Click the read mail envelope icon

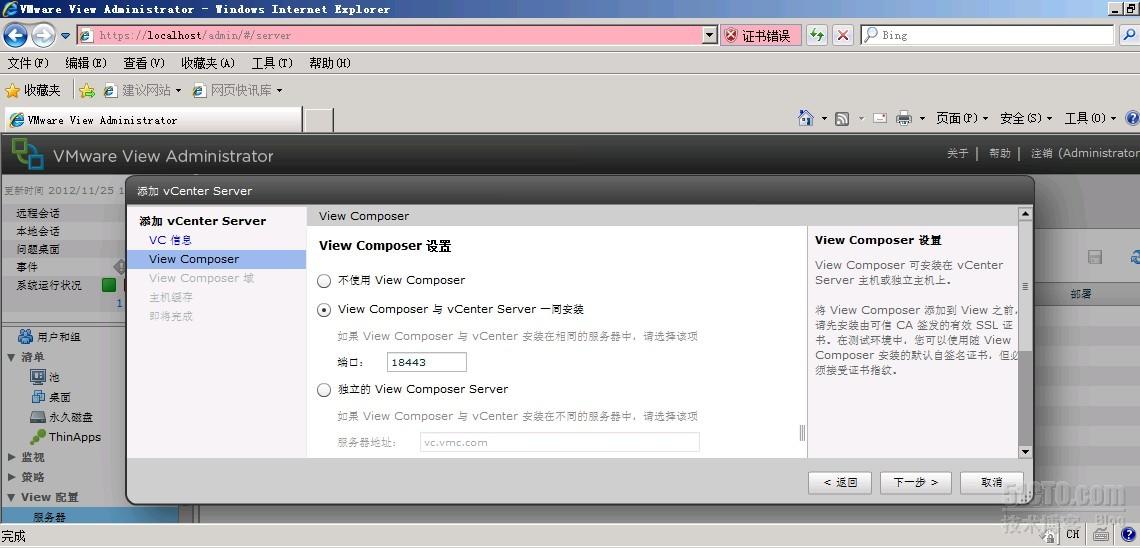[880, 118]
